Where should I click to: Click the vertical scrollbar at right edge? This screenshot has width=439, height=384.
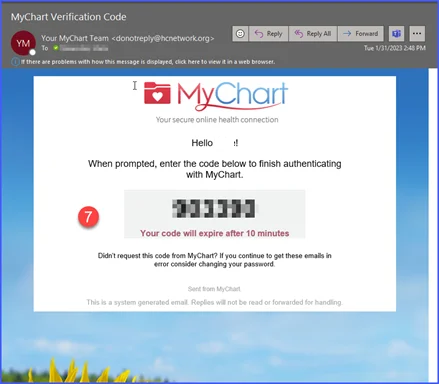pos(433,225)
